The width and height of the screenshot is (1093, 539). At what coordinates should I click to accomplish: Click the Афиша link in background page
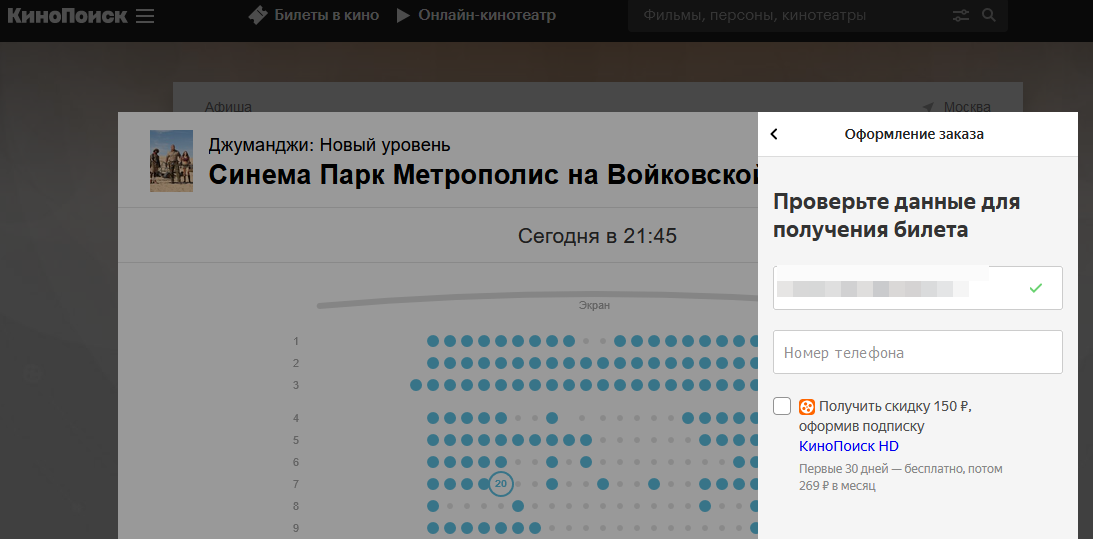[228, 107]
